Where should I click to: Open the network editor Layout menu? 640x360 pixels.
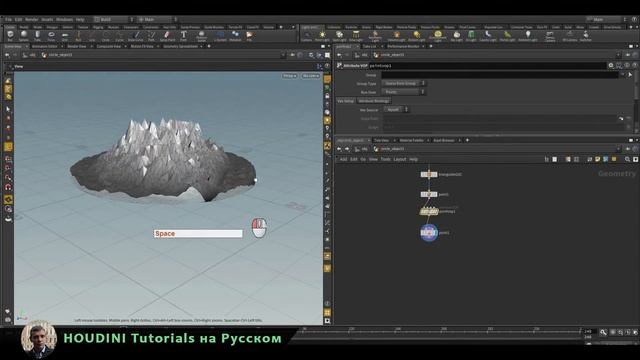click(400, 159)
